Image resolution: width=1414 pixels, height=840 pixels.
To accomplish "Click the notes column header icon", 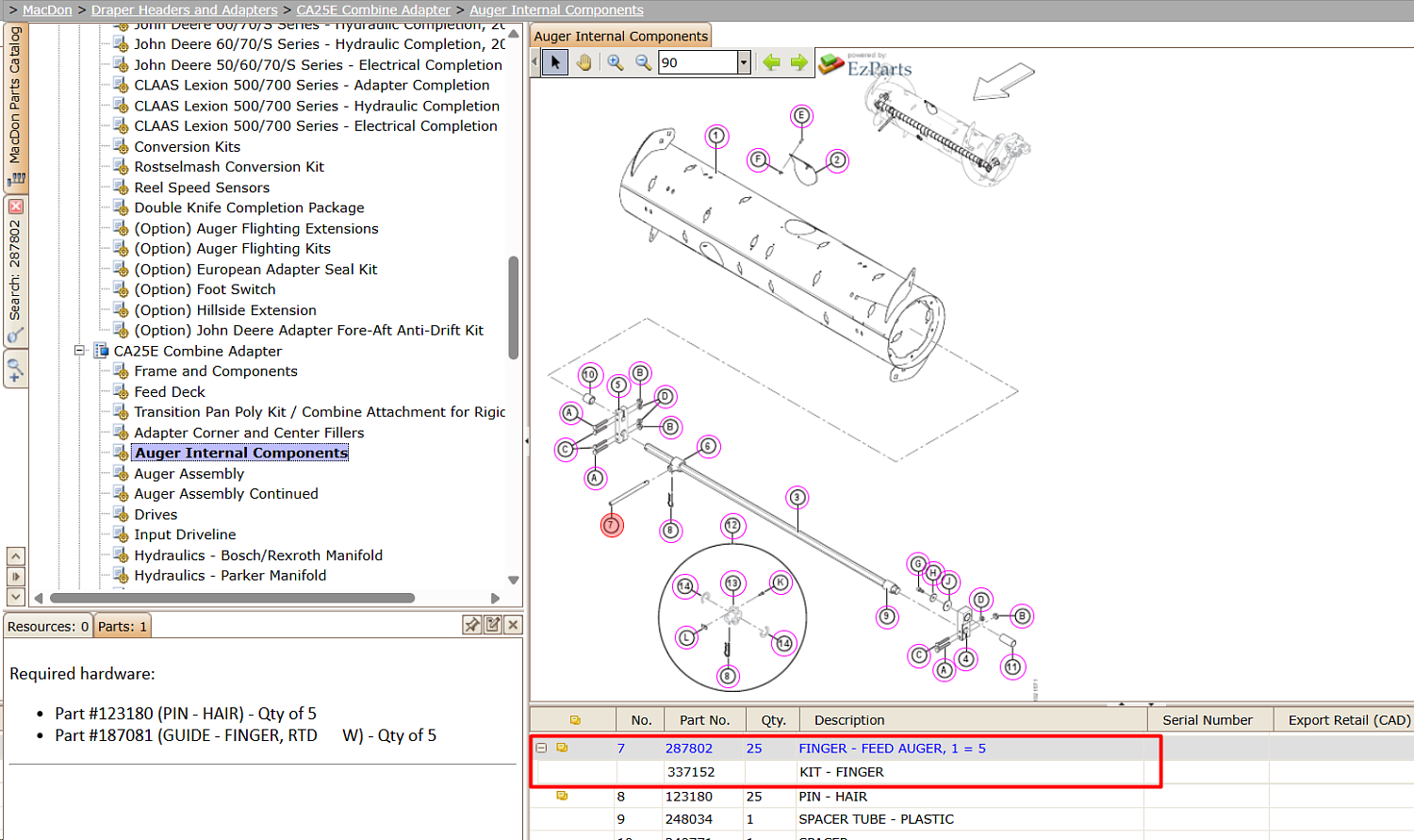I will tap(575, 720).
